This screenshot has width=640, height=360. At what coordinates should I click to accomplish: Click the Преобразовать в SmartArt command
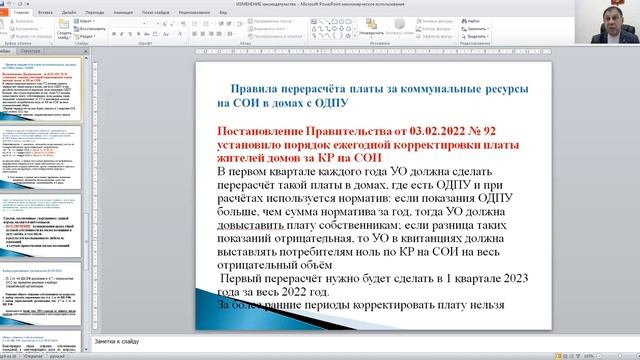pyautogui.click(x=276, y=36)
